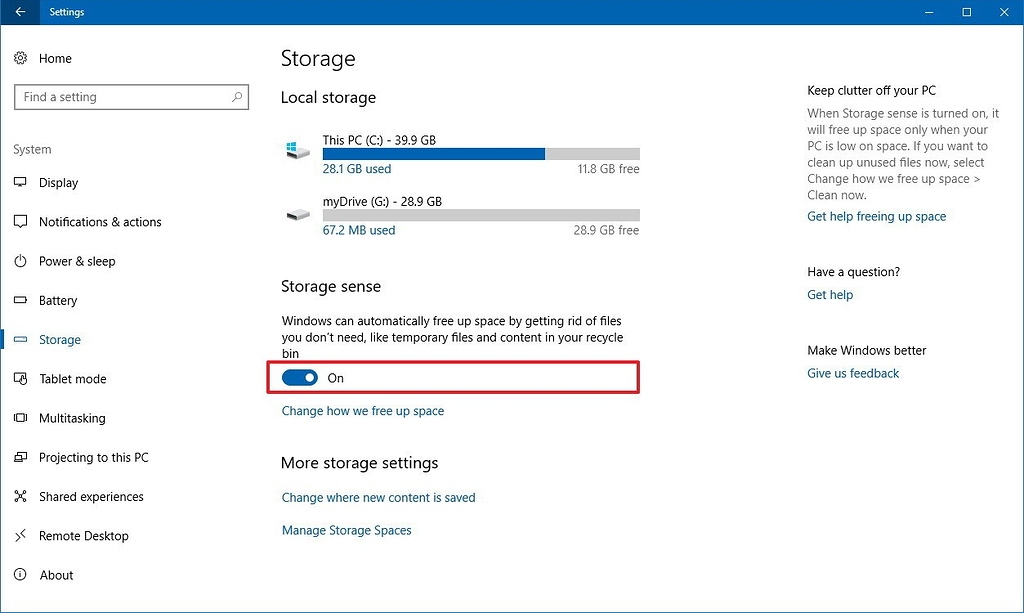
Task: Click the Tablet mode icon
Action: [x=22, y=378]
